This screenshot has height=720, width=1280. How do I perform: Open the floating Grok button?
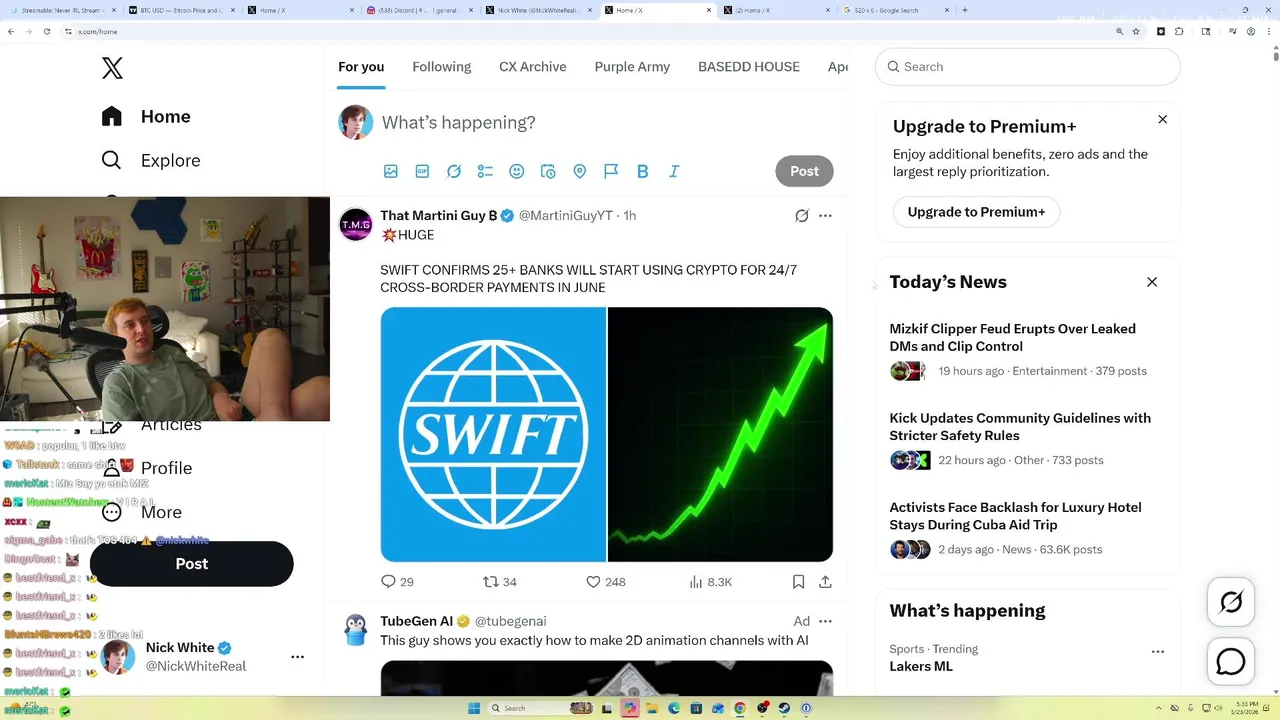(1231, 602)
